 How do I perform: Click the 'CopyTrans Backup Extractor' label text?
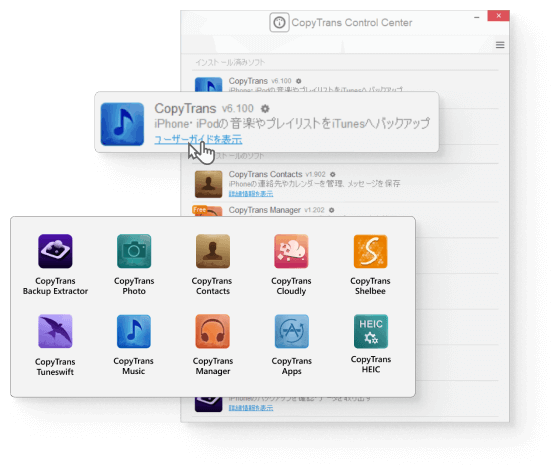click(x=55, y=286)
